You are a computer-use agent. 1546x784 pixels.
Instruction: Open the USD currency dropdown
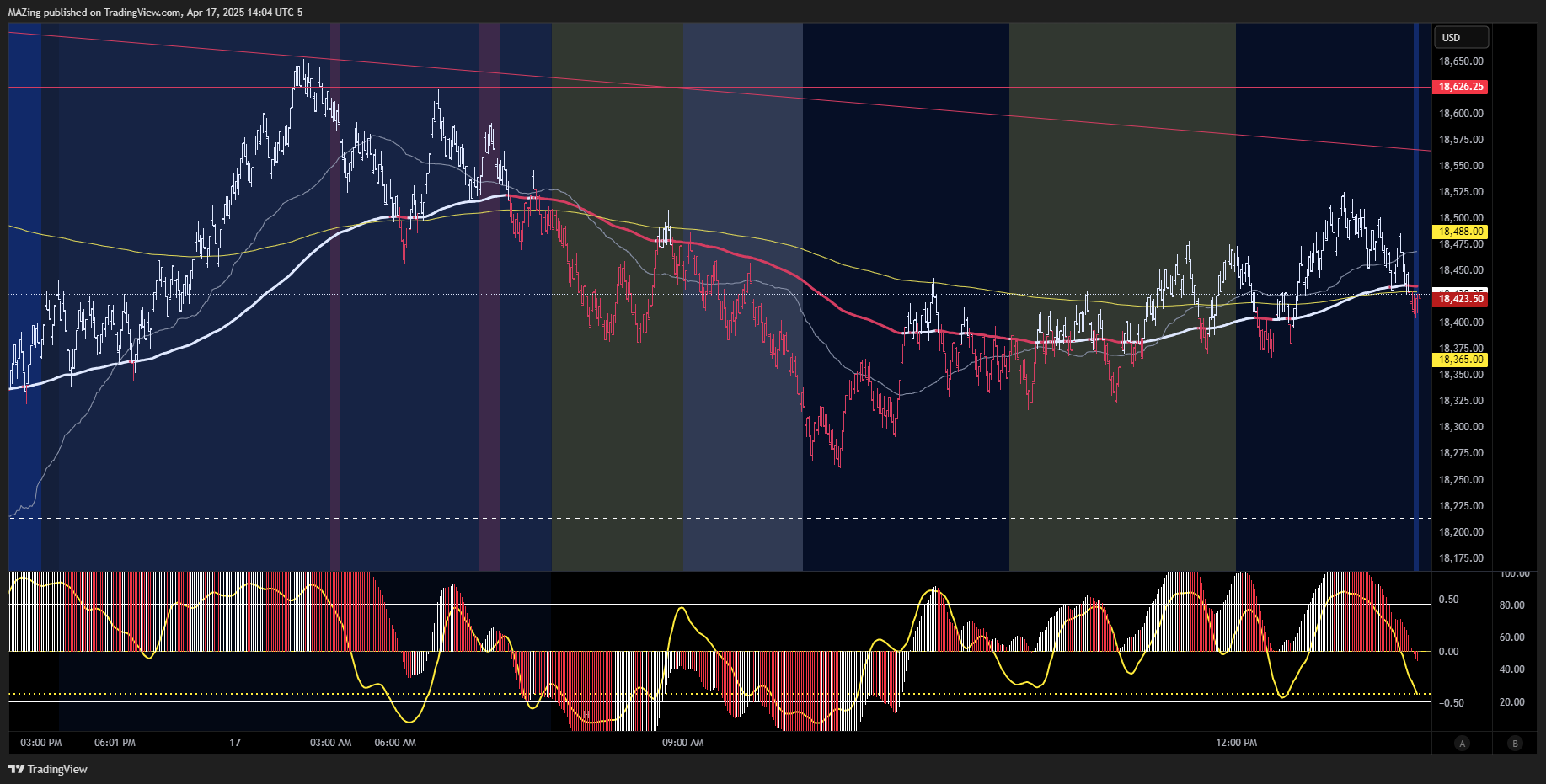pos(1461,37)
